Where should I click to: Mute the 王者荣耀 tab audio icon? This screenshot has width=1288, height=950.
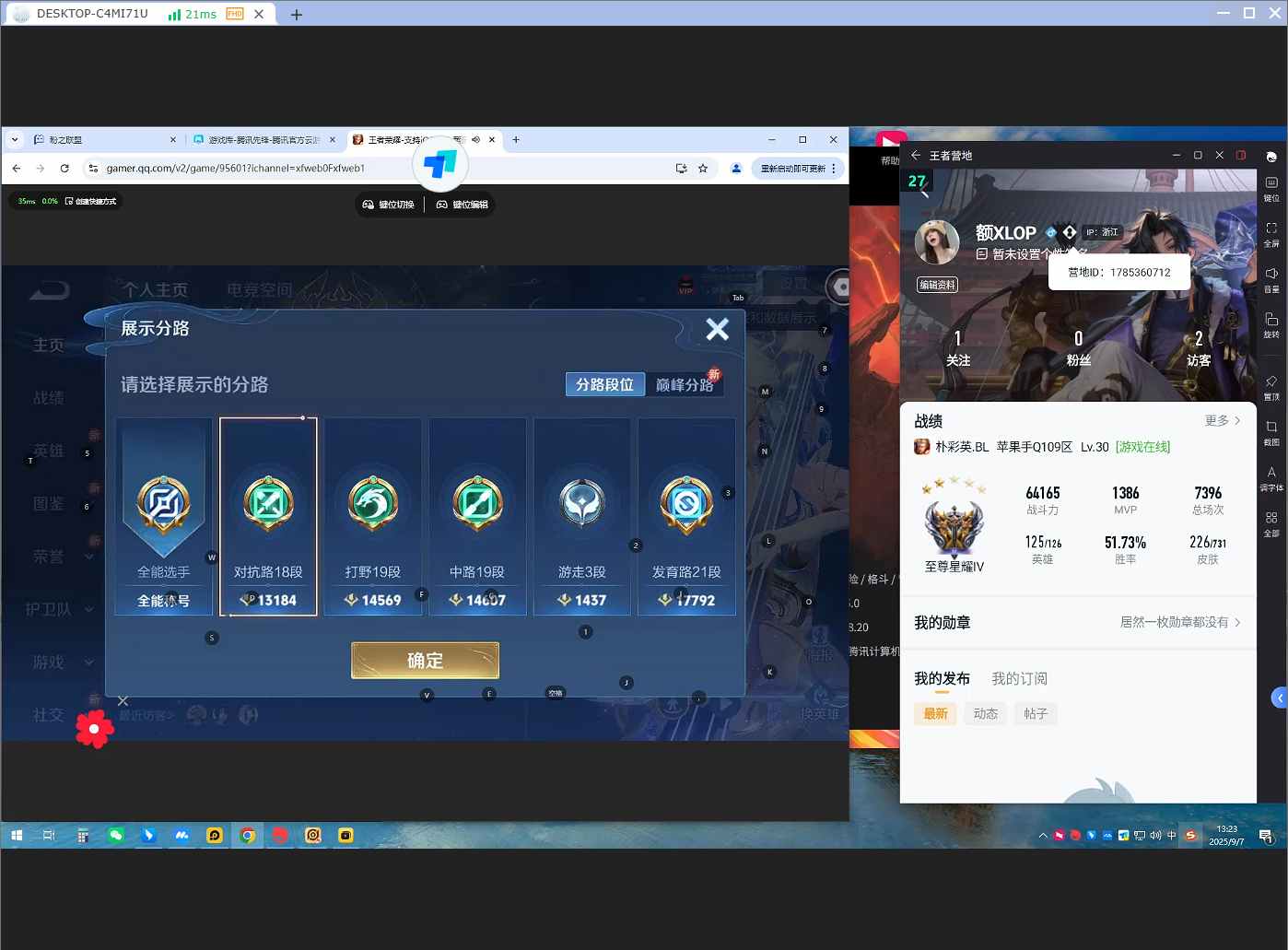tap(475, 140)
